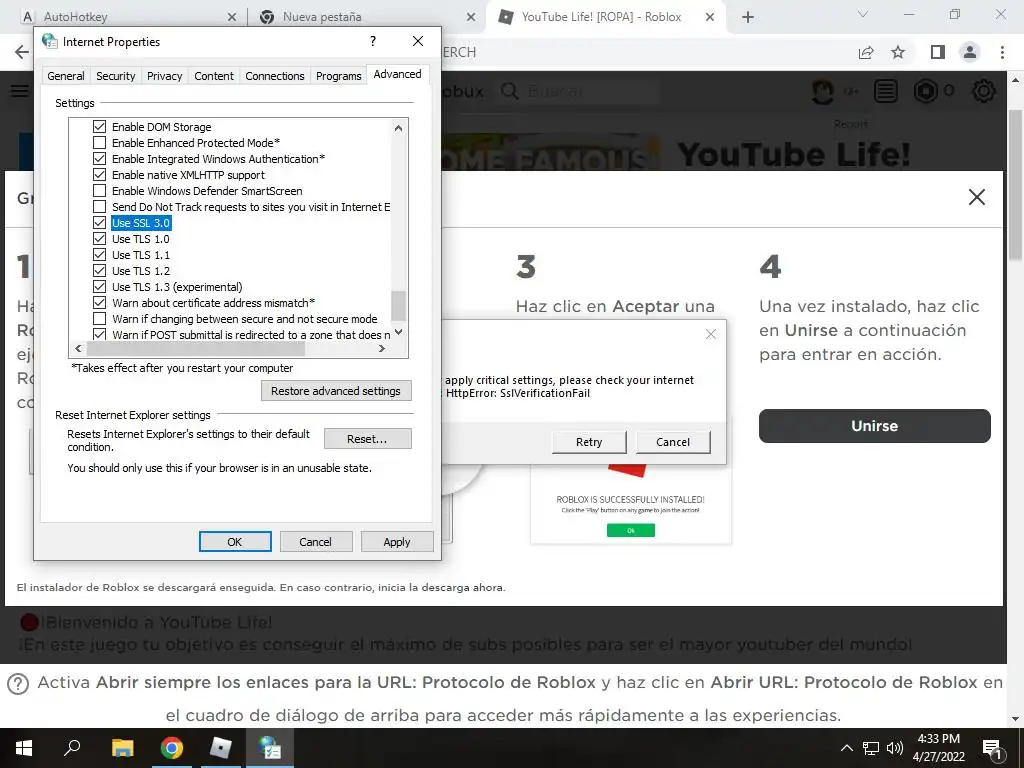This screenshot has width=1024, height=768.
Task: Click the Internet Properties help question mark
Action: coord(373,41)
